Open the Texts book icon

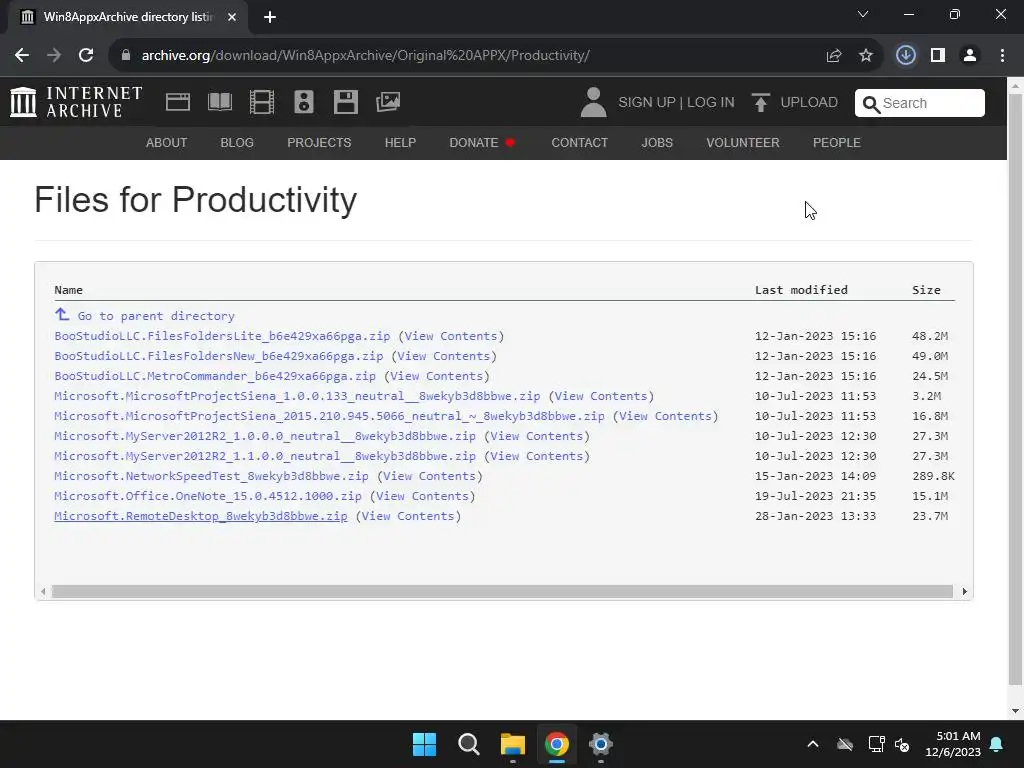(x=219, y=102)
